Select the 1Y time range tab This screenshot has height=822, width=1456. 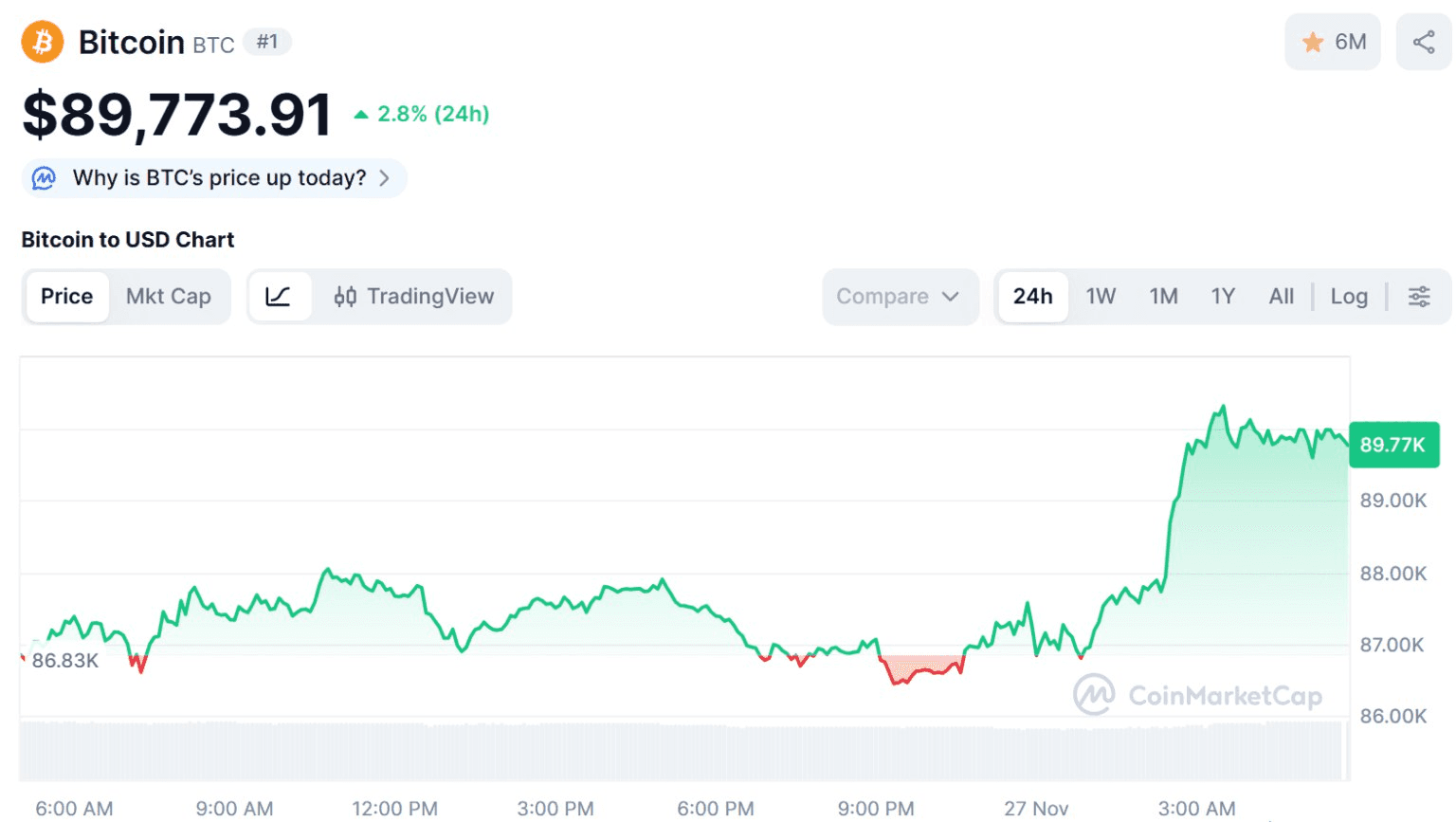[x=1223, y=297]
